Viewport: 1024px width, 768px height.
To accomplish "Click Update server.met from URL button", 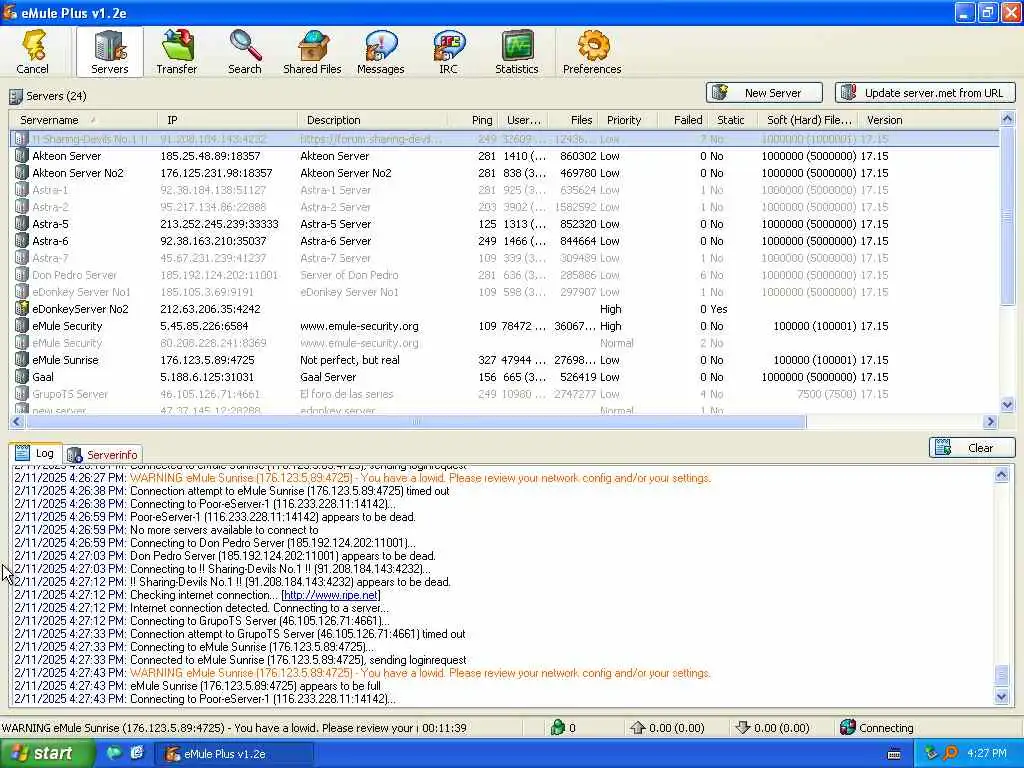I will pyautogui.click(x=925, y=93).
